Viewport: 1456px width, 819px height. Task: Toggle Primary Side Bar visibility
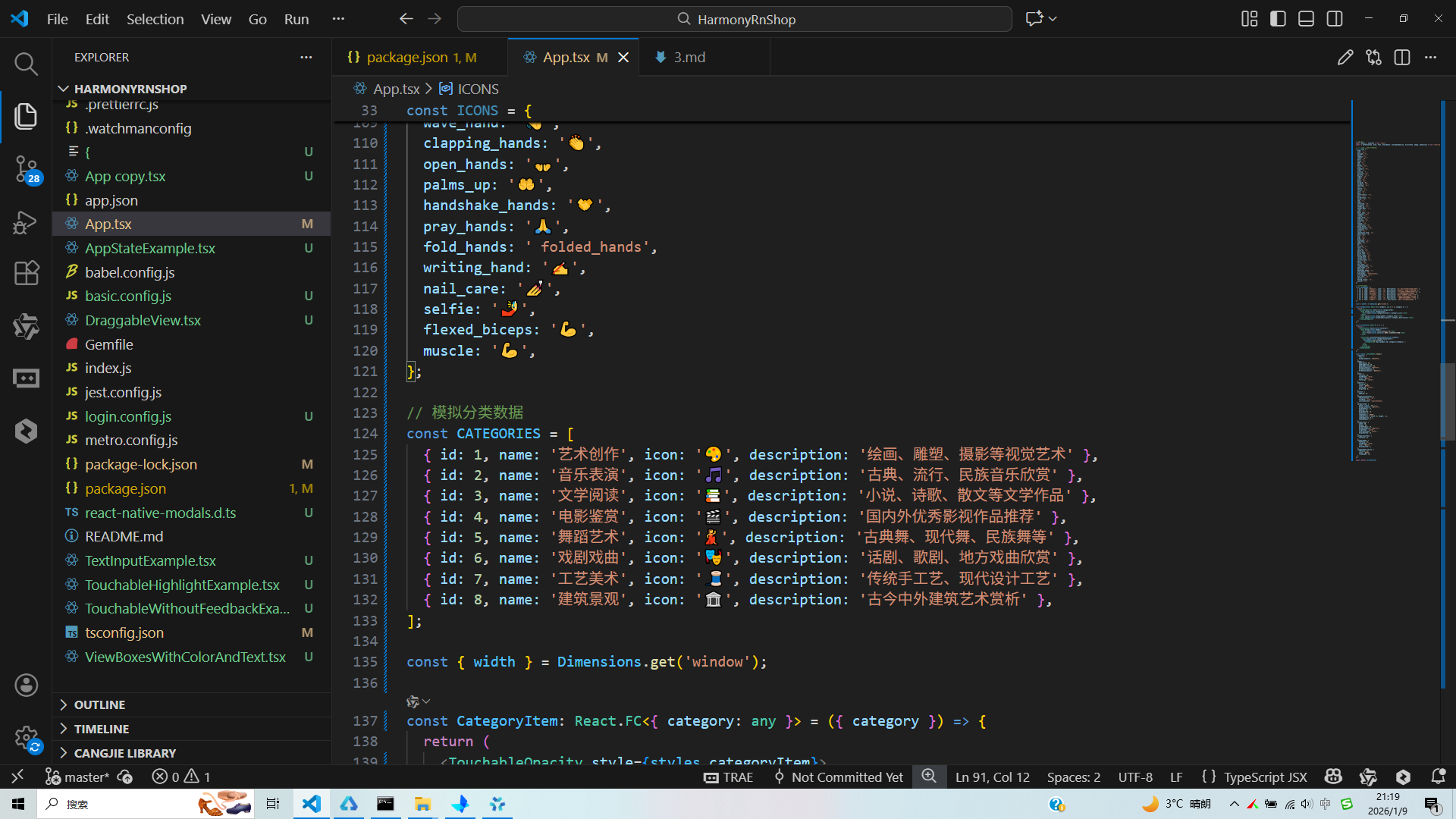1278,19
